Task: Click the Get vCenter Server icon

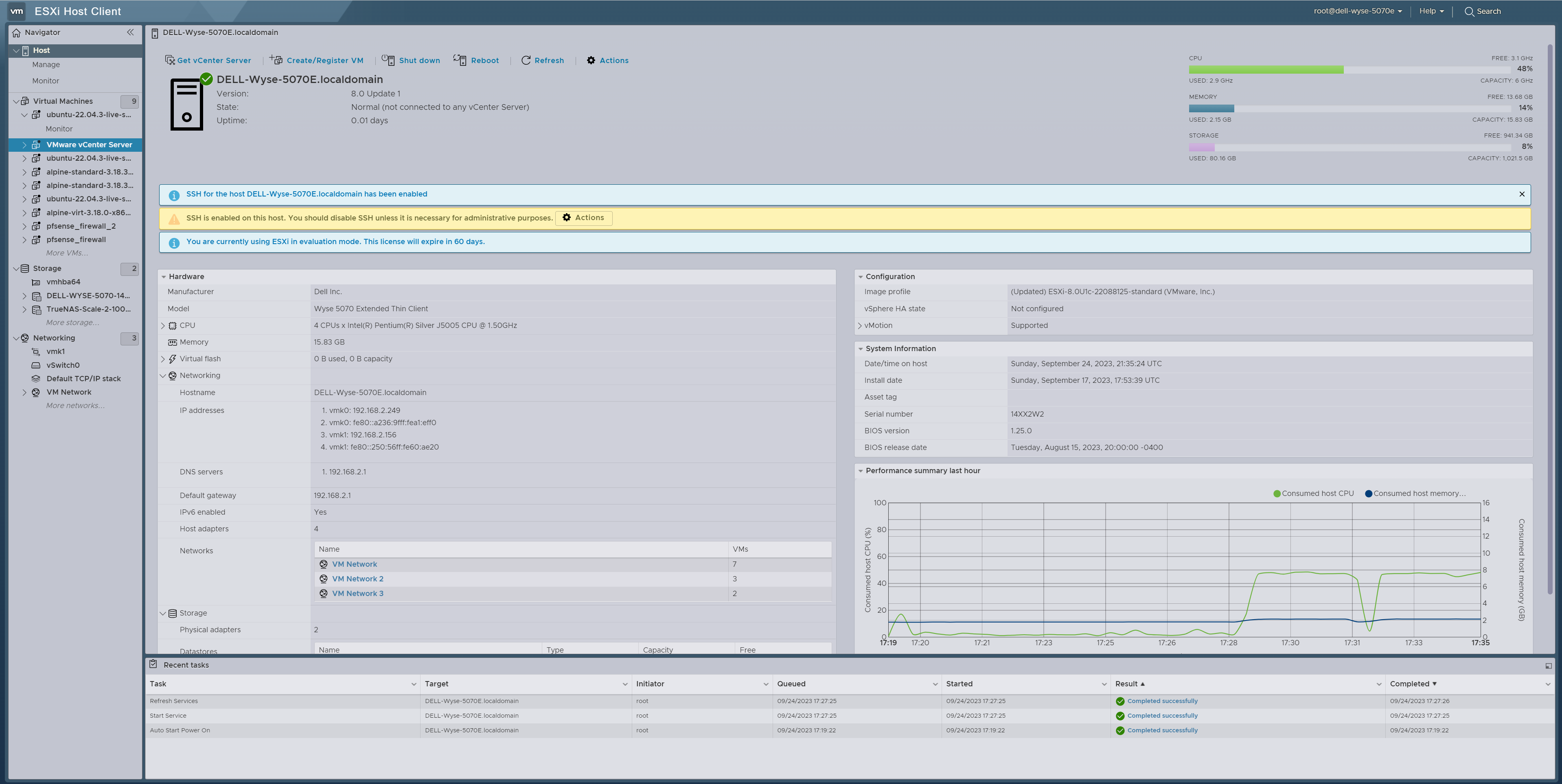Action: 170,60
